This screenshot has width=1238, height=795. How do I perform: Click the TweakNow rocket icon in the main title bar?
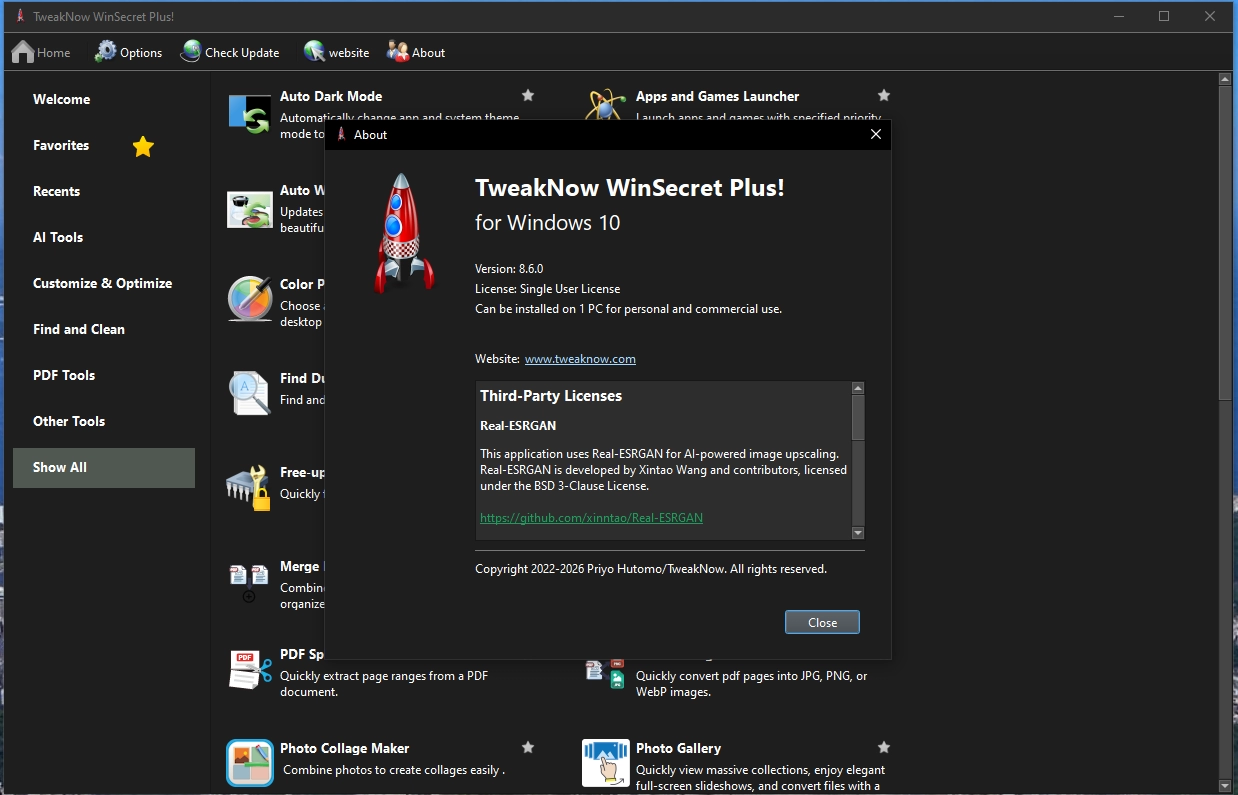[x=20, y=17]
